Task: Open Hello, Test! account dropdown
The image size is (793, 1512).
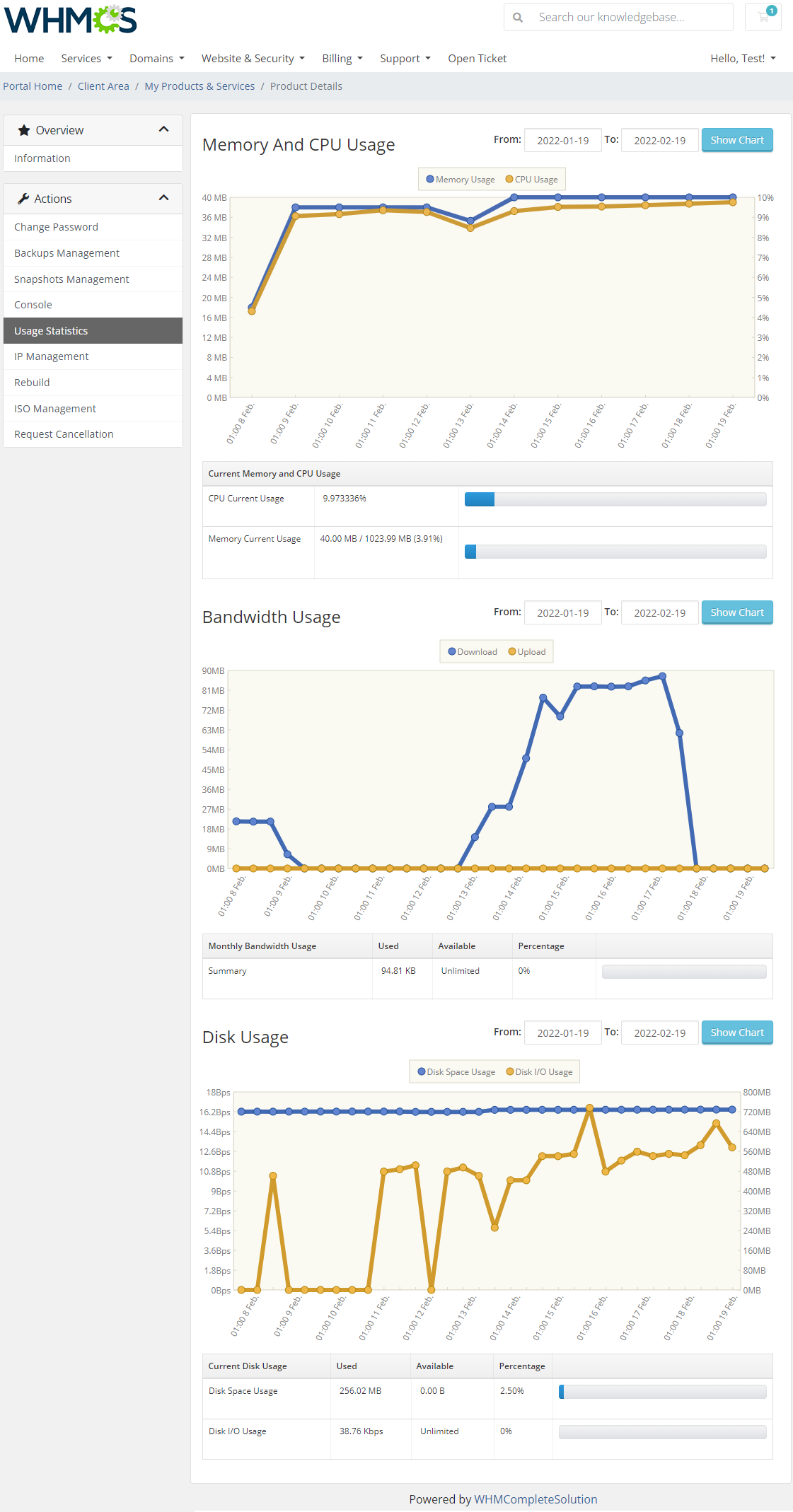Action: coord(743,59)
